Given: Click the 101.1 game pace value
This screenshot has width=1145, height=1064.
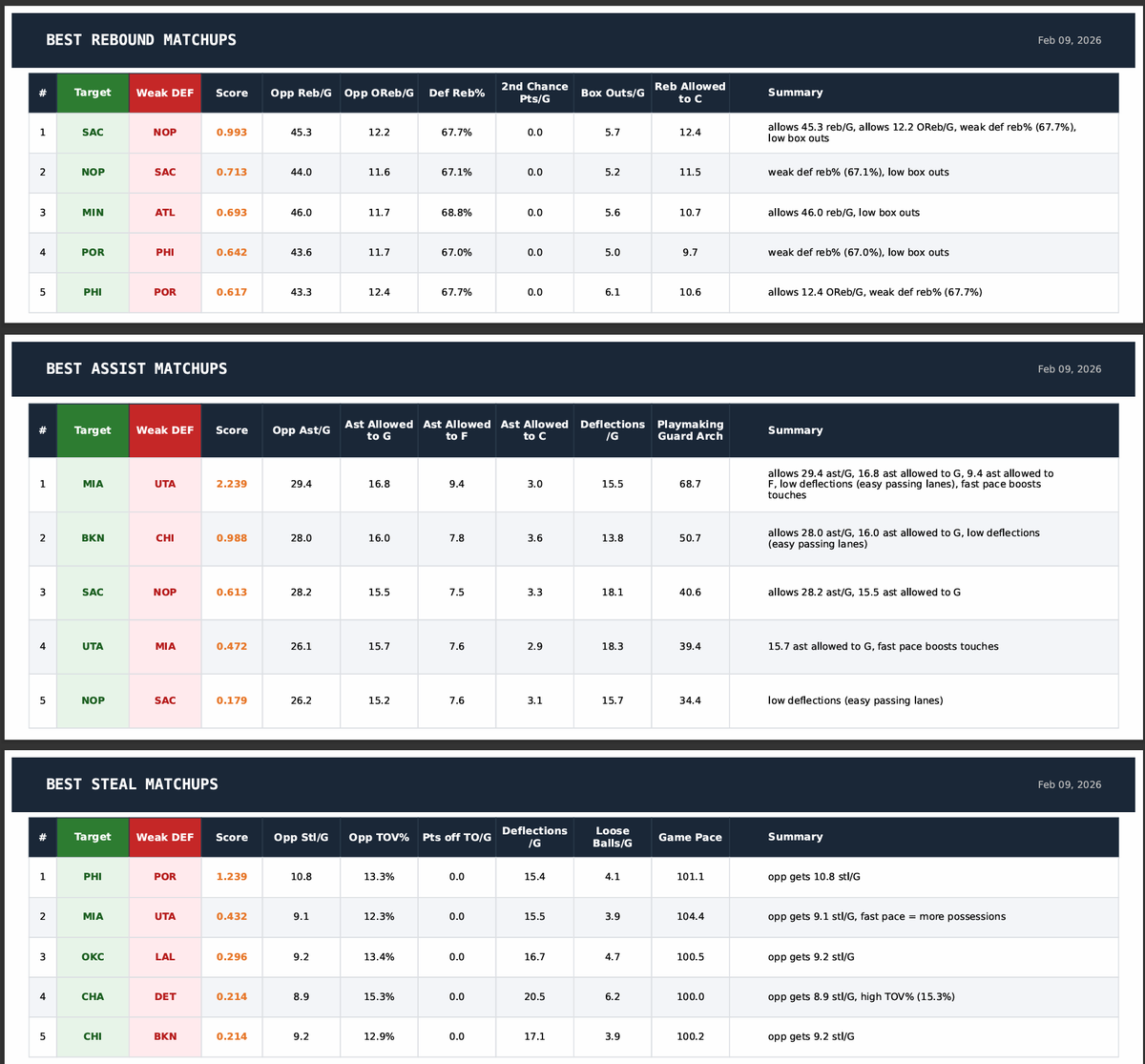Looking at the screenshot, I should pyautogui.click(x=690, y=876).
